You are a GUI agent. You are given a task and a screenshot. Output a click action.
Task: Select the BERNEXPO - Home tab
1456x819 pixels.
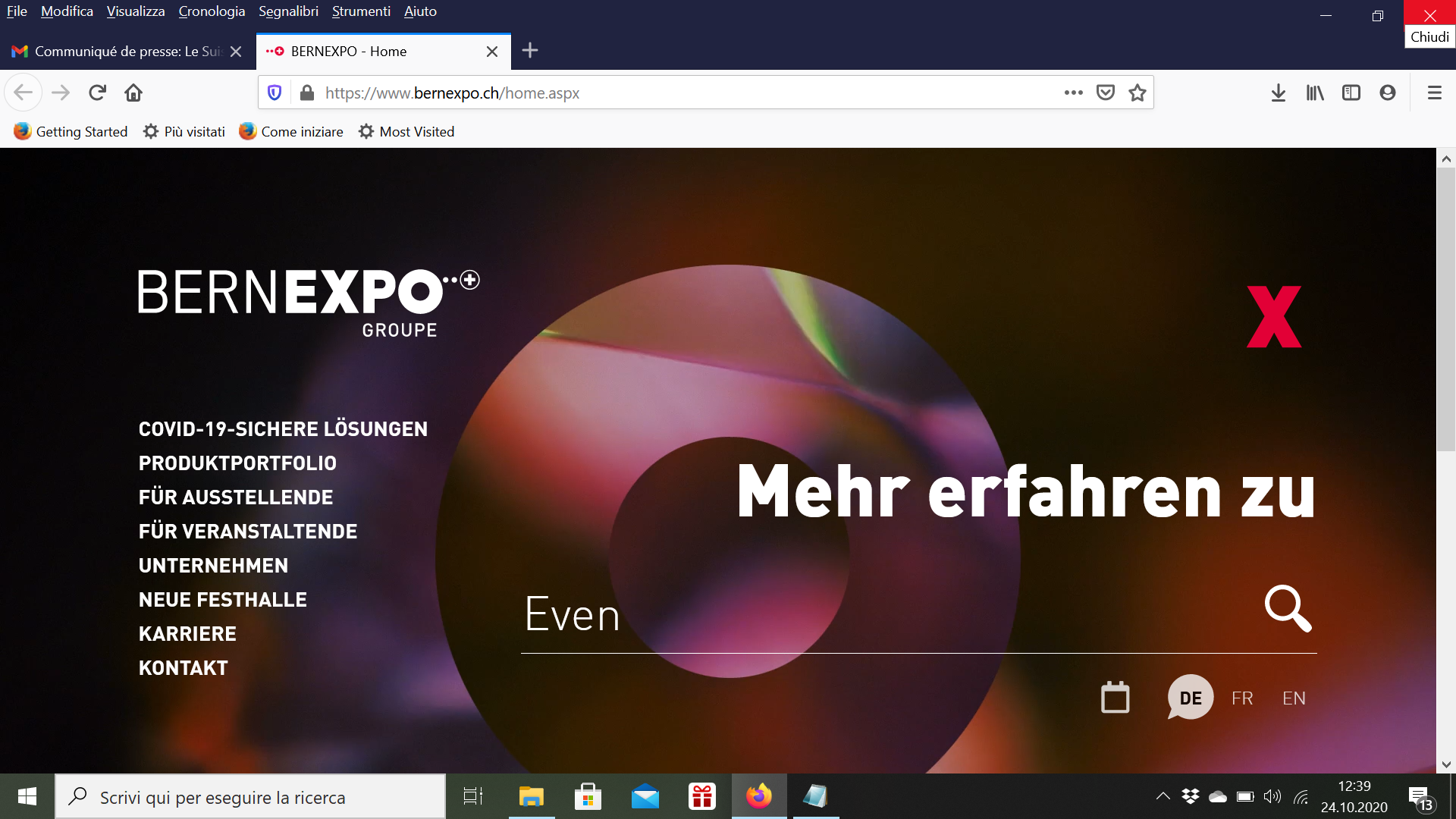(383, 52)
